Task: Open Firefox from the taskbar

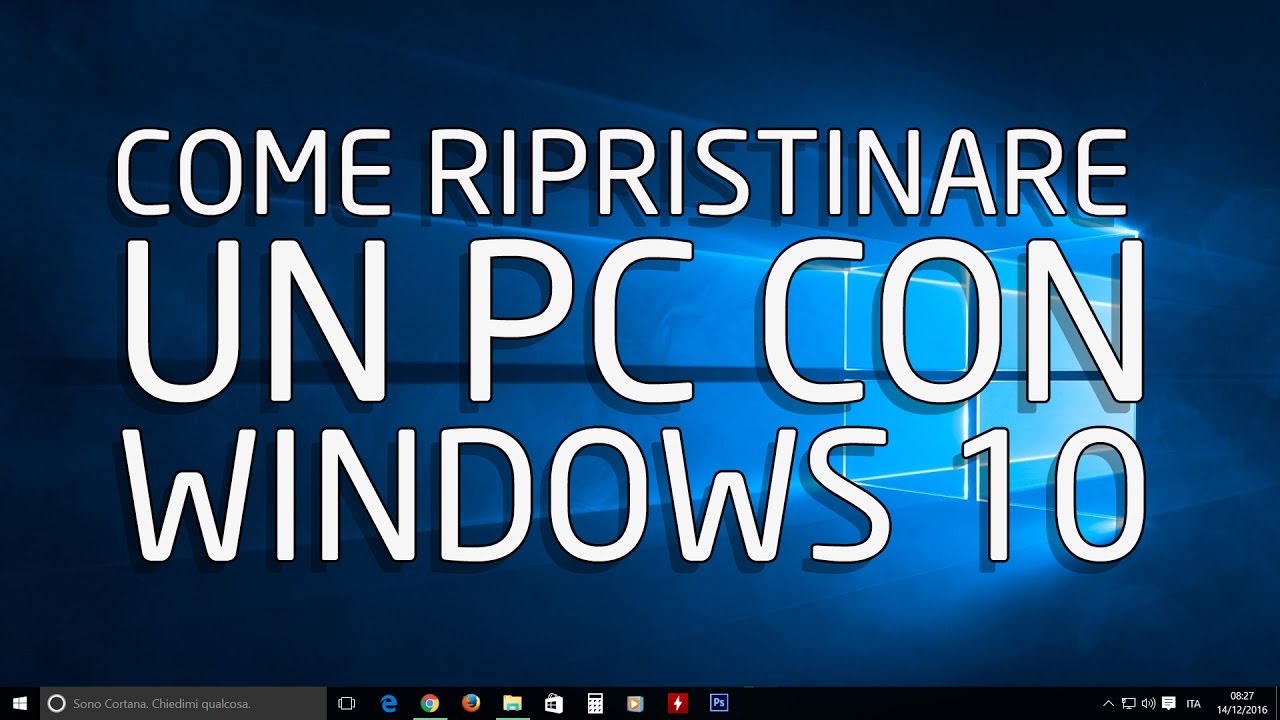Action: click(471, 703)
